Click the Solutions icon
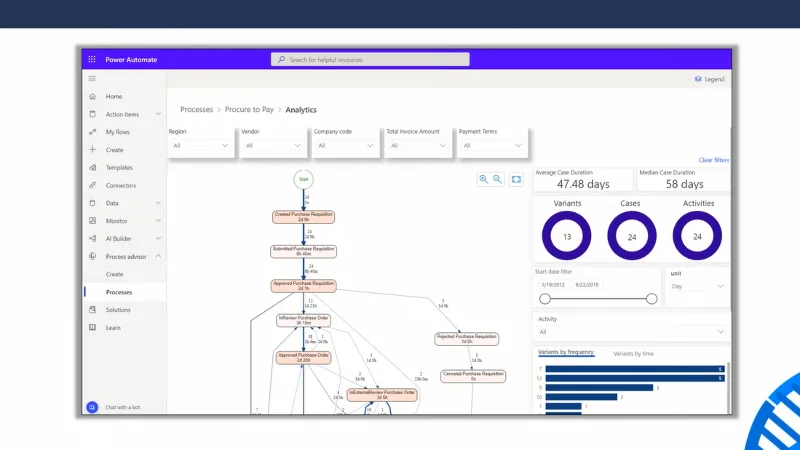The width and height of the screenshot is (800, 450). tap(92, 310)
